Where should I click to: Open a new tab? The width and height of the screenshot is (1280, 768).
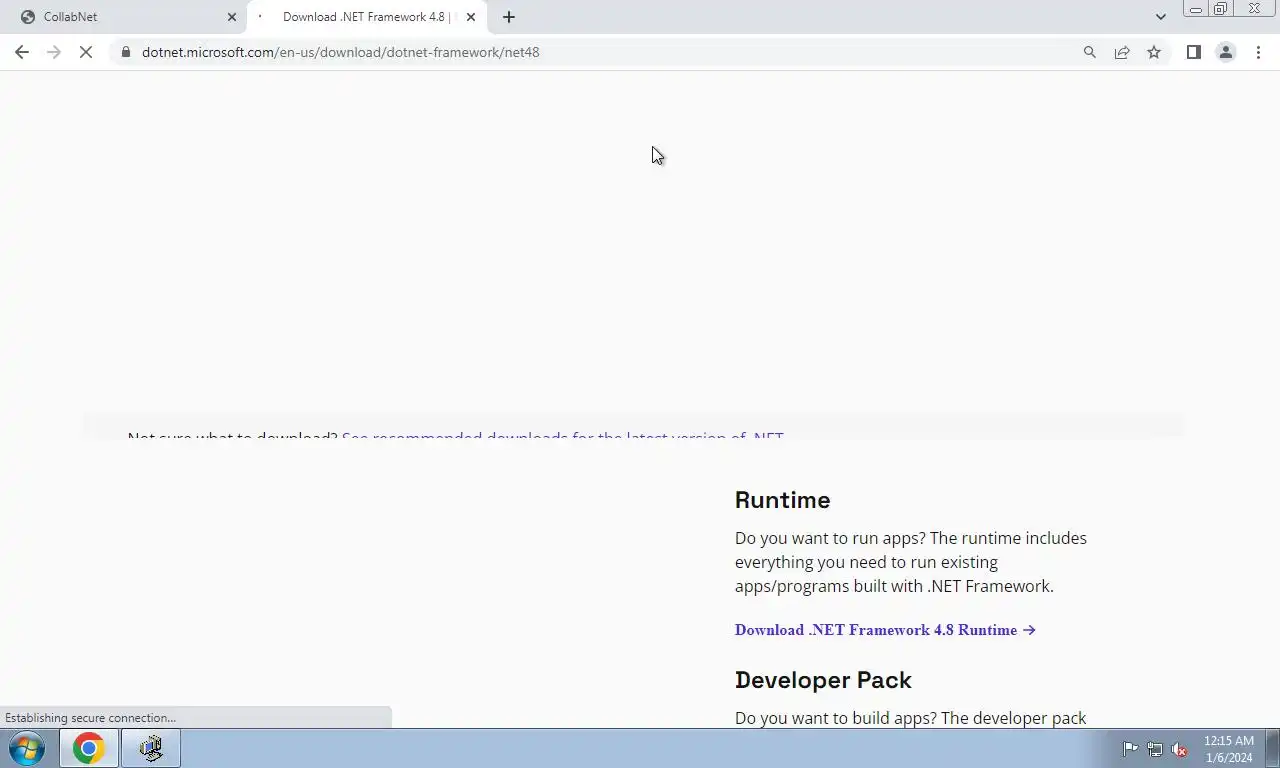click(x=509, y=17)
